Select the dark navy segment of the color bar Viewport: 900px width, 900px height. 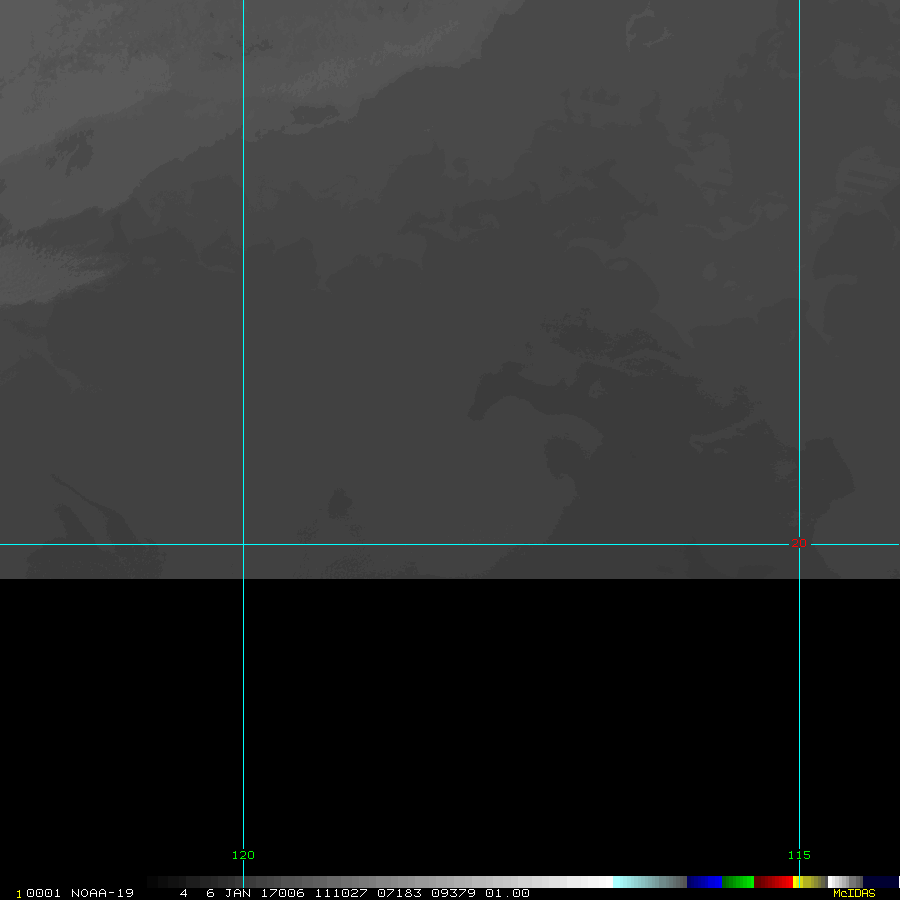pos(880,882)
